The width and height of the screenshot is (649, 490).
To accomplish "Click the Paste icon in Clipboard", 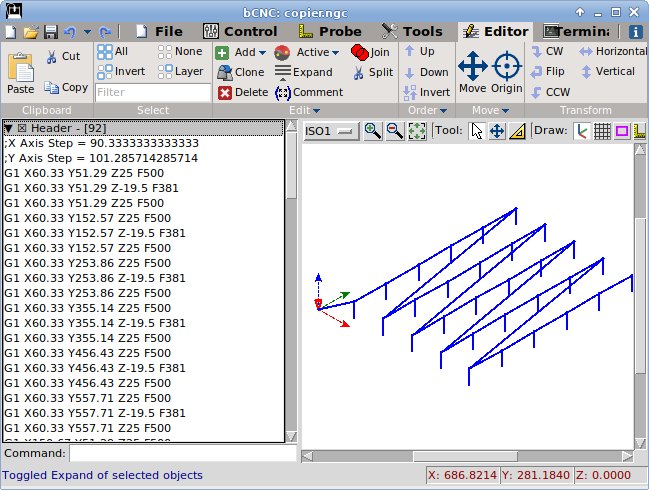I will (x=20, y=72).
